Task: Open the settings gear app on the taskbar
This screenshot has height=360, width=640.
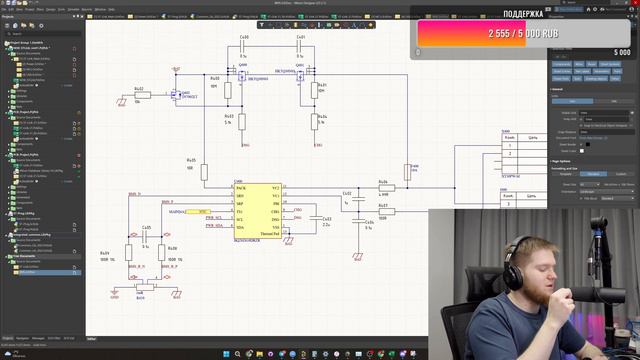Action: click(x=325, y=354)
